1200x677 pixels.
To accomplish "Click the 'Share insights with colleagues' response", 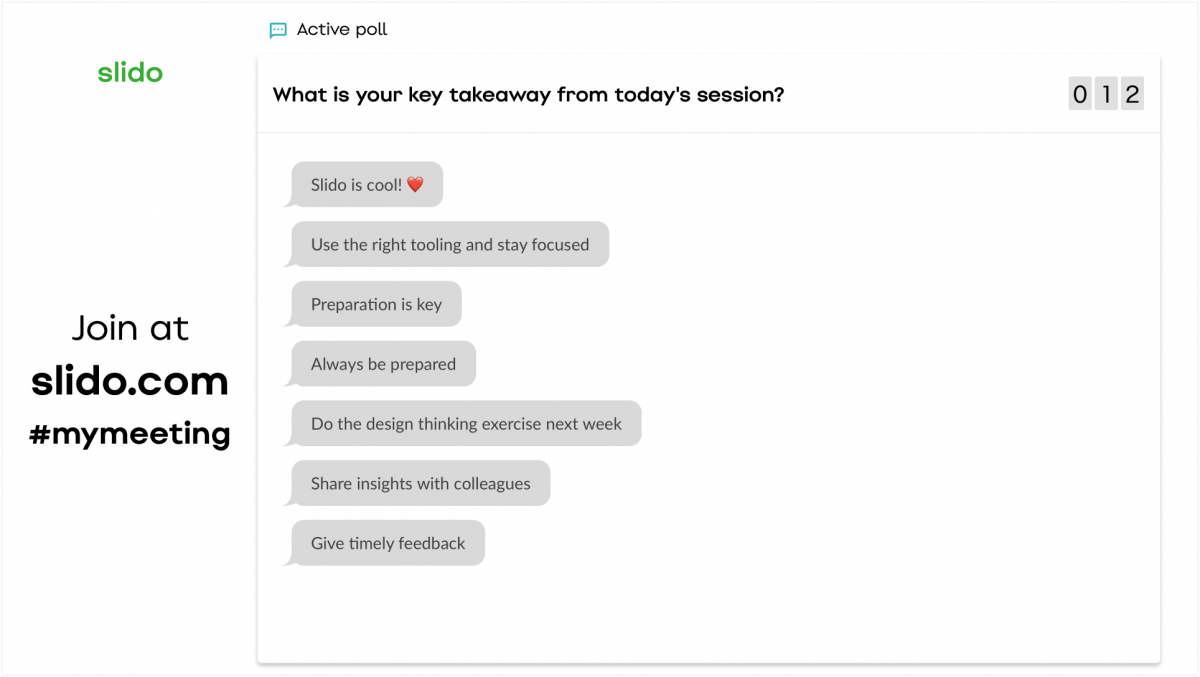I will [x=420, y=483].
